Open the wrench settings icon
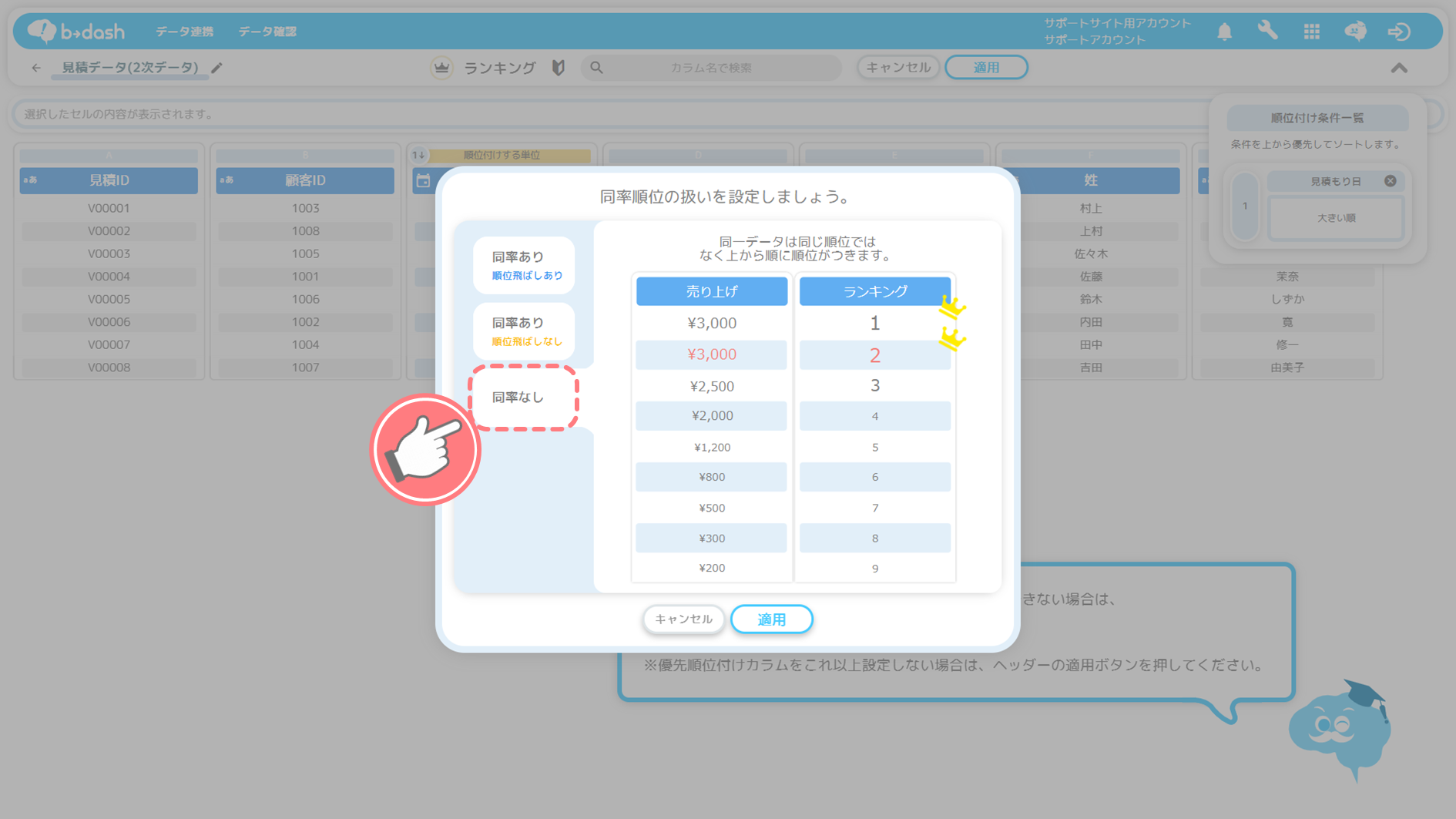Screen dimensions: 1456x819 coord(1267,32)
